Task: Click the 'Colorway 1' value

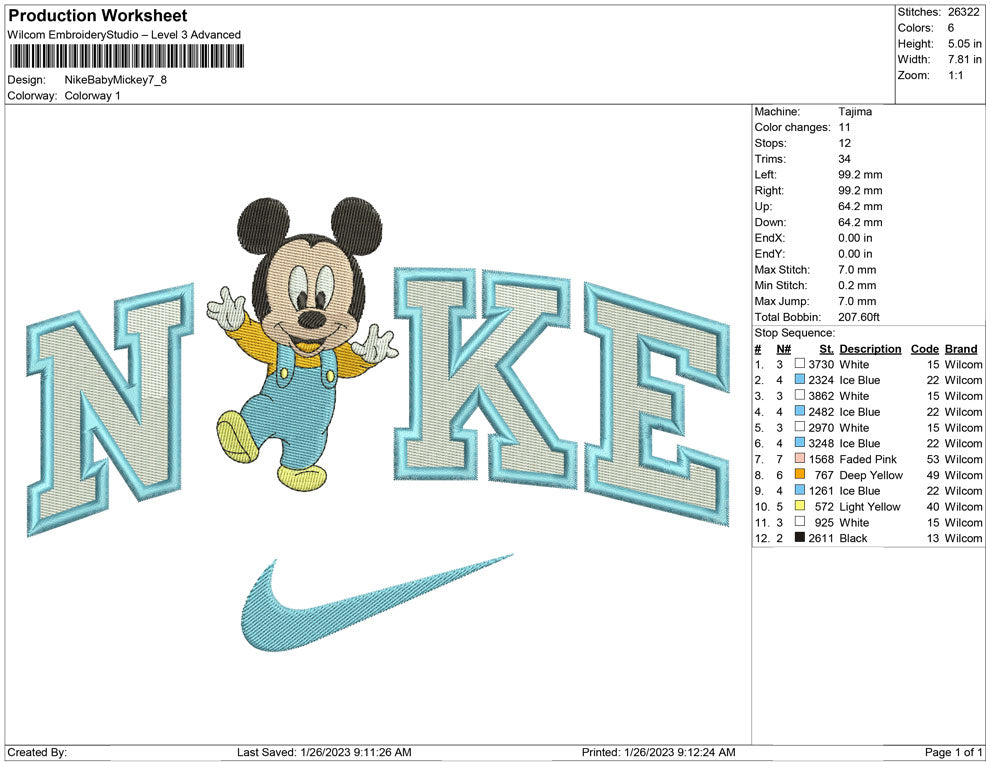Action: [x=92, y=95]
